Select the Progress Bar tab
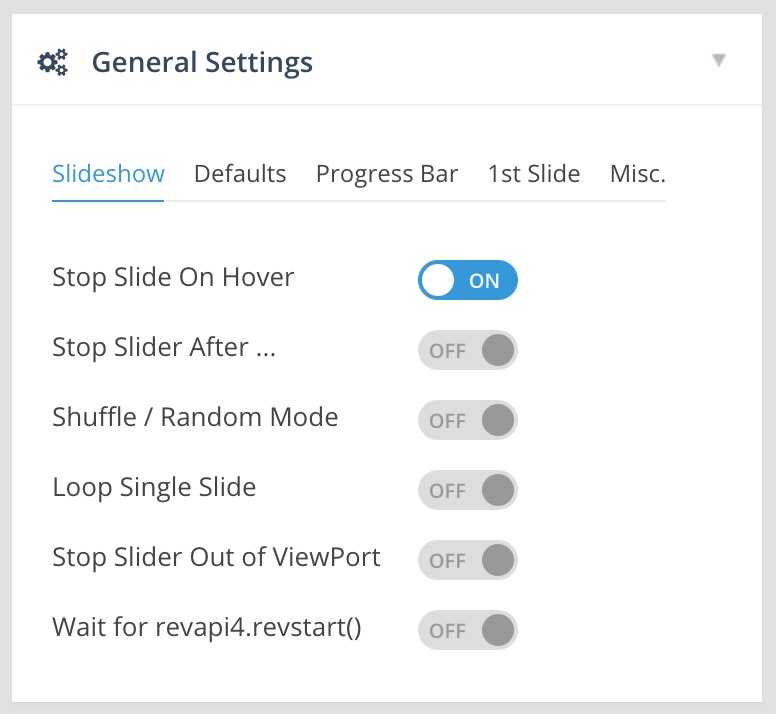The width and height of the screenshot is (776, 714). [x=387, y=174]
